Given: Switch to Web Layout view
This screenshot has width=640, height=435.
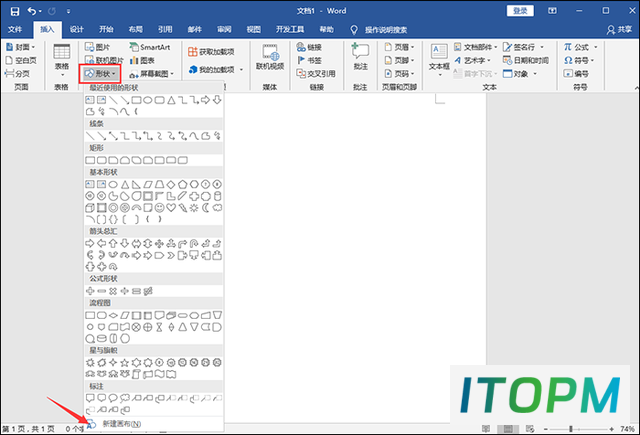Looking at the screenshot, I should [x=530, y=429].
